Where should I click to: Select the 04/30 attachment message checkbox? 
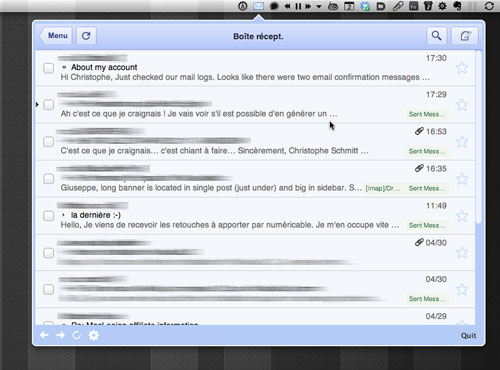[x=49, y=253]
